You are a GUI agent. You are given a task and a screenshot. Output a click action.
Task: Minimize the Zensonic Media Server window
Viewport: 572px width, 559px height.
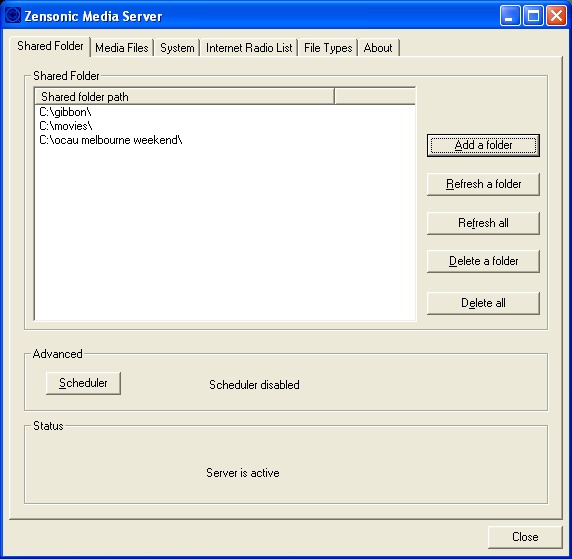(x=510, y=16)
